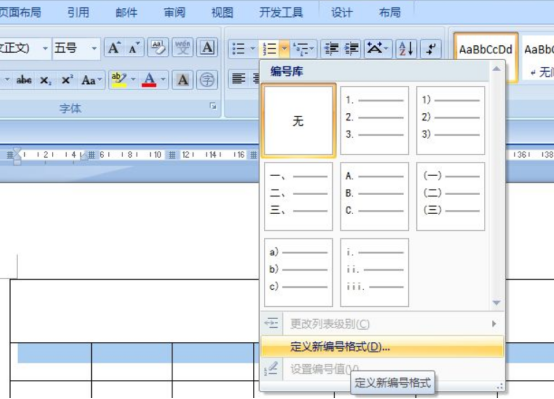
Task: Click the Shrink Font icon
Action: (x=134, y=48)
